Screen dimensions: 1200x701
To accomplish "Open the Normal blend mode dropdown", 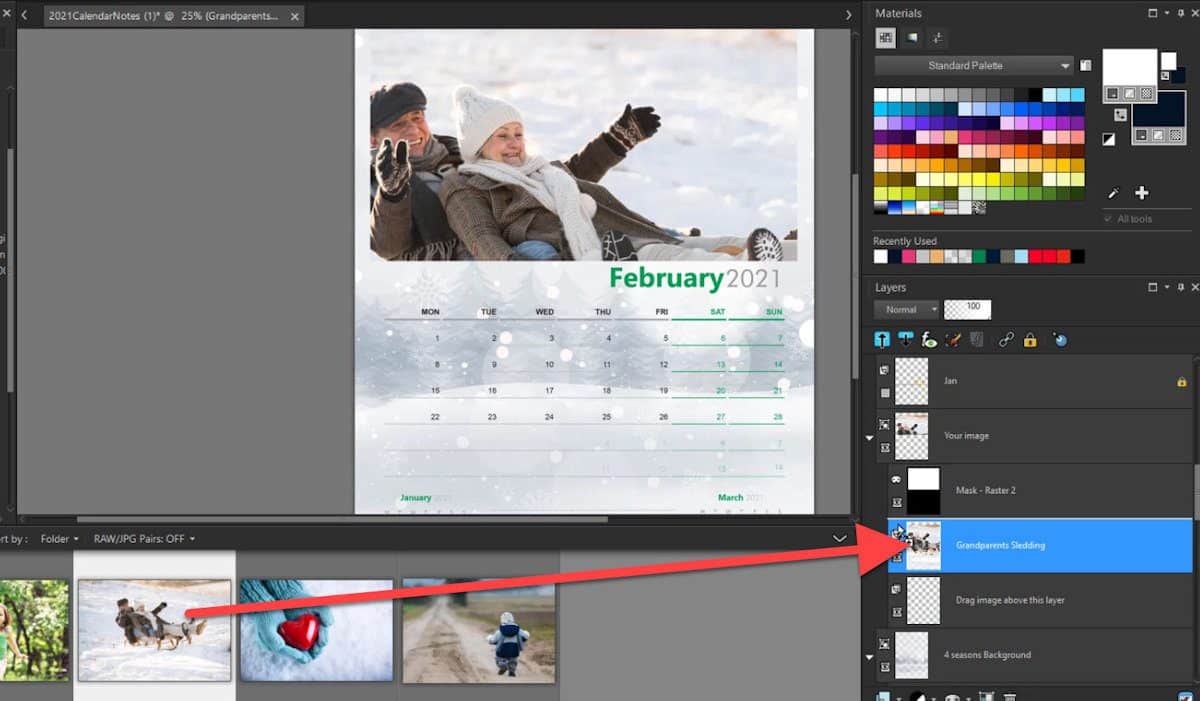I will pyautogui.click(x=906, y=309).
